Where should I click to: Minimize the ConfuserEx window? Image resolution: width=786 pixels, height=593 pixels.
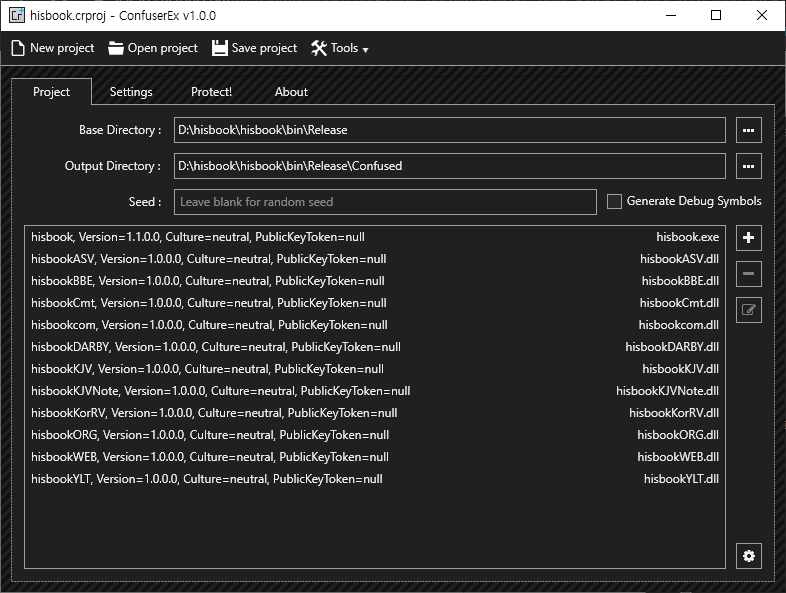tap(671, 16)
